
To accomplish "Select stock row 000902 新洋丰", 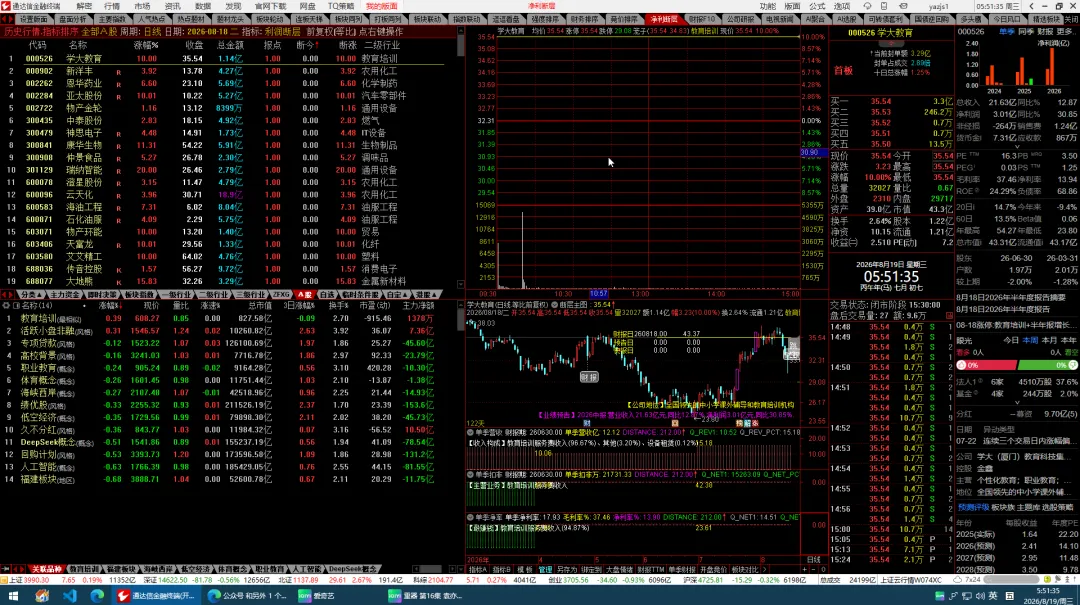I will coord(227,71).
